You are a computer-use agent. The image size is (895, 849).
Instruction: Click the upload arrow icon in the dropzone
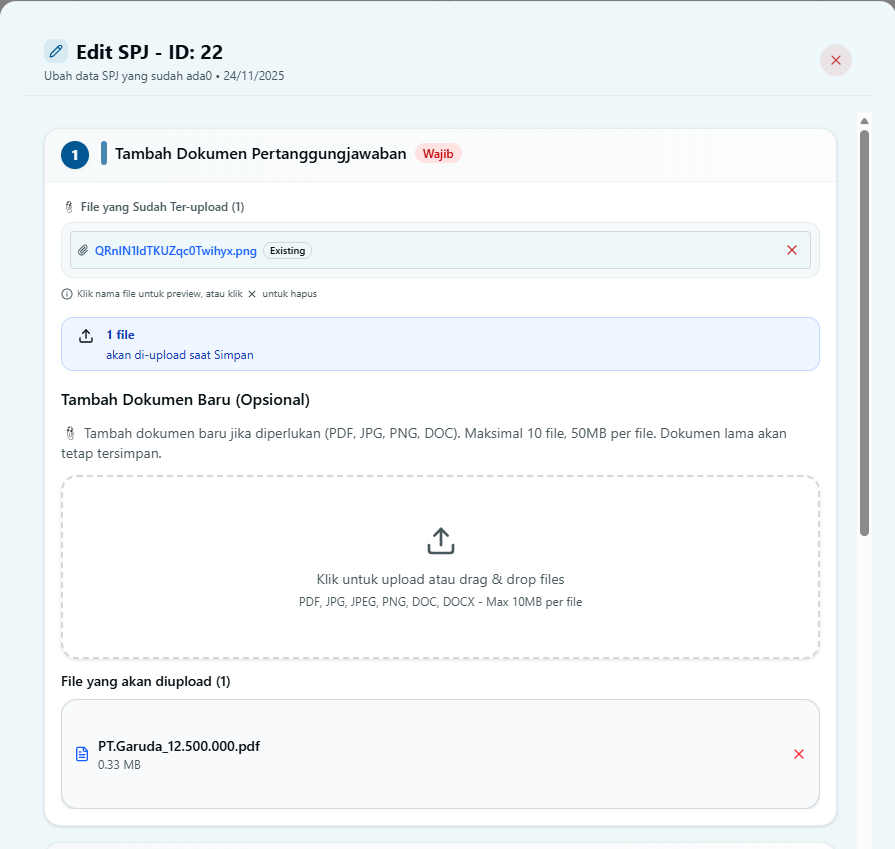441,541
